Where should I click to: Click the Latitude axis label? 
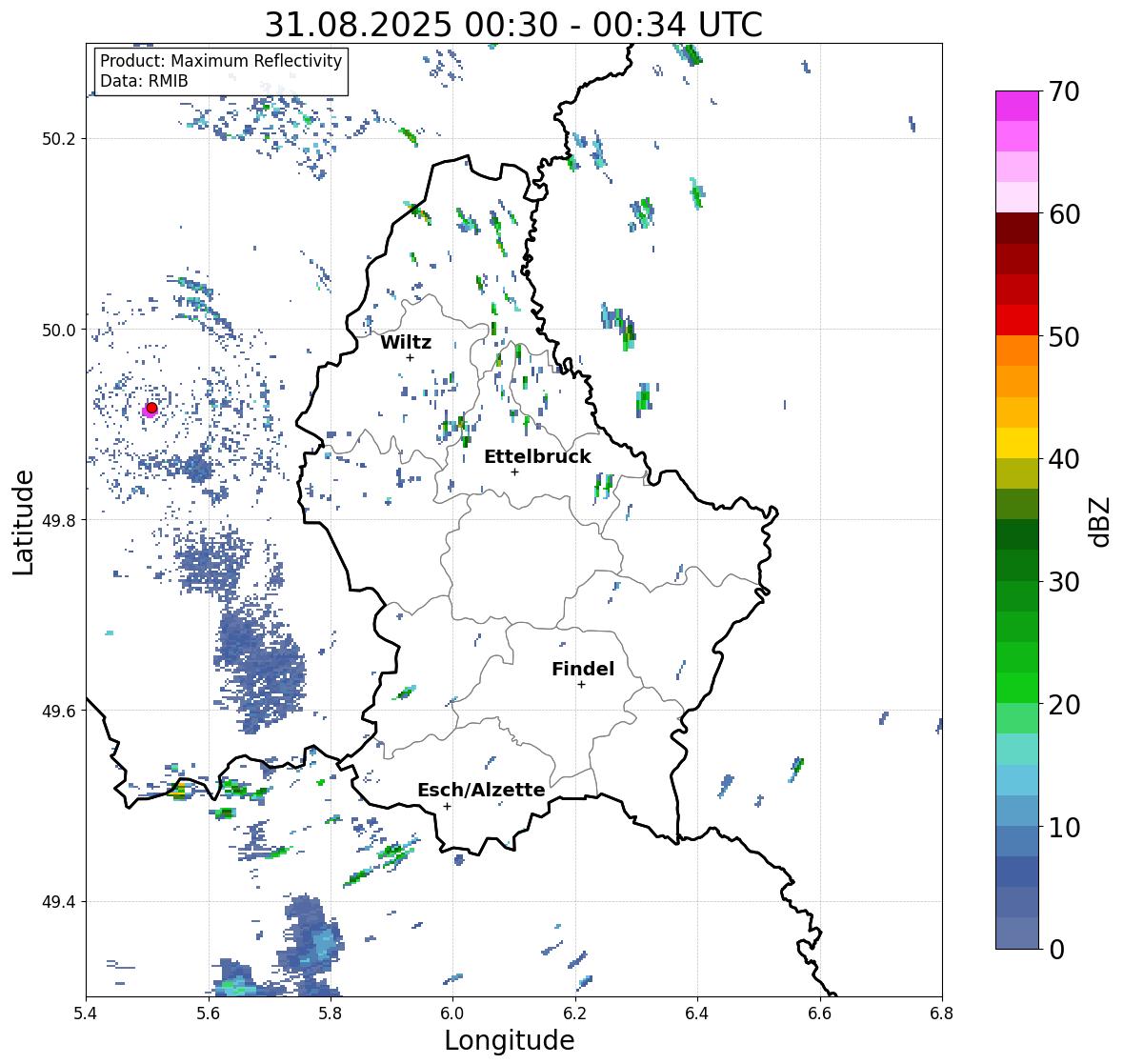tap(23, 522)
